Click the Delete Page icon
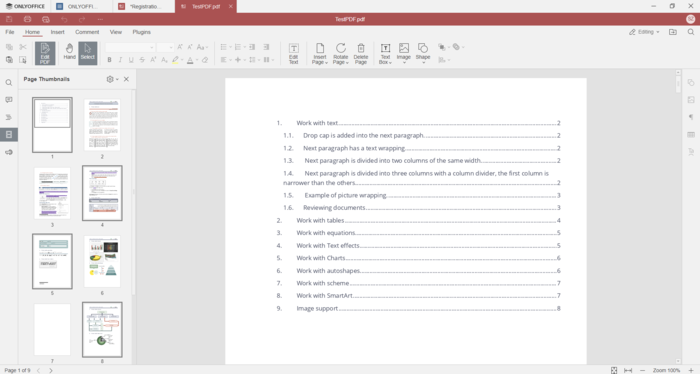Viewport: 700px width, 374px height. [361, 54]
